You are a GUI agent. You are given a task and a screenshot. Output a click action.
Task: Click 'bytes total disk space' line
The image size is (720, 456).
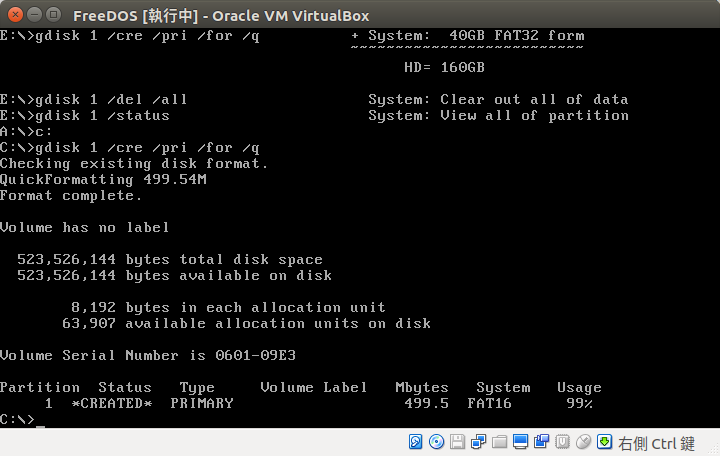click(170, 260)
